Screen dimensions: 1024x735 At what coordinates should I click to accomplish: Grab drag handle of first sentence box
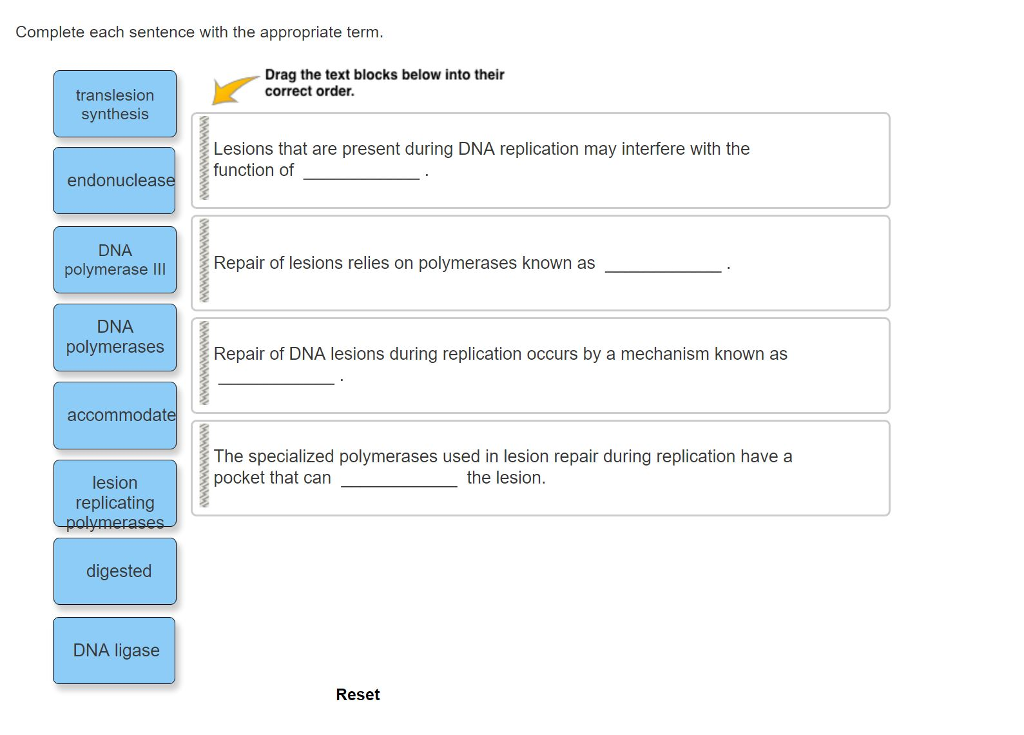click(204, 160)
